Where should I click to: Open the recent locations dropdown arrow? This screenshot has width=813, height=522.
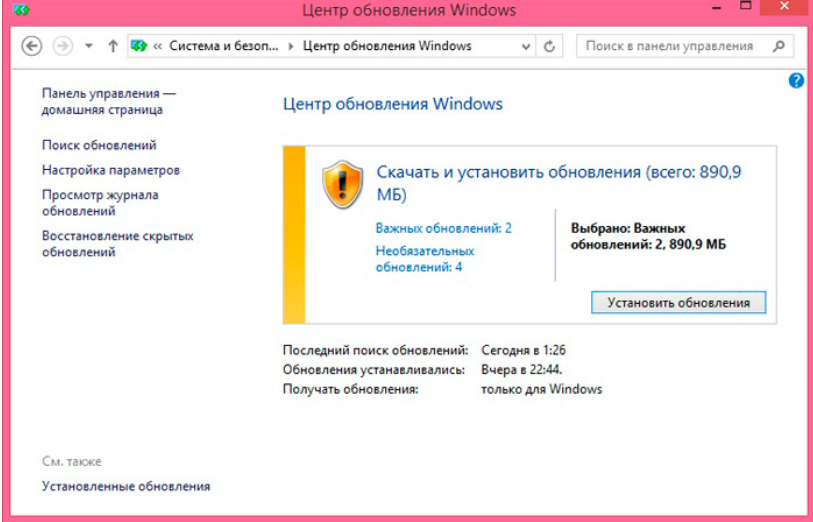pyautogui.click(x=89, y=46)
